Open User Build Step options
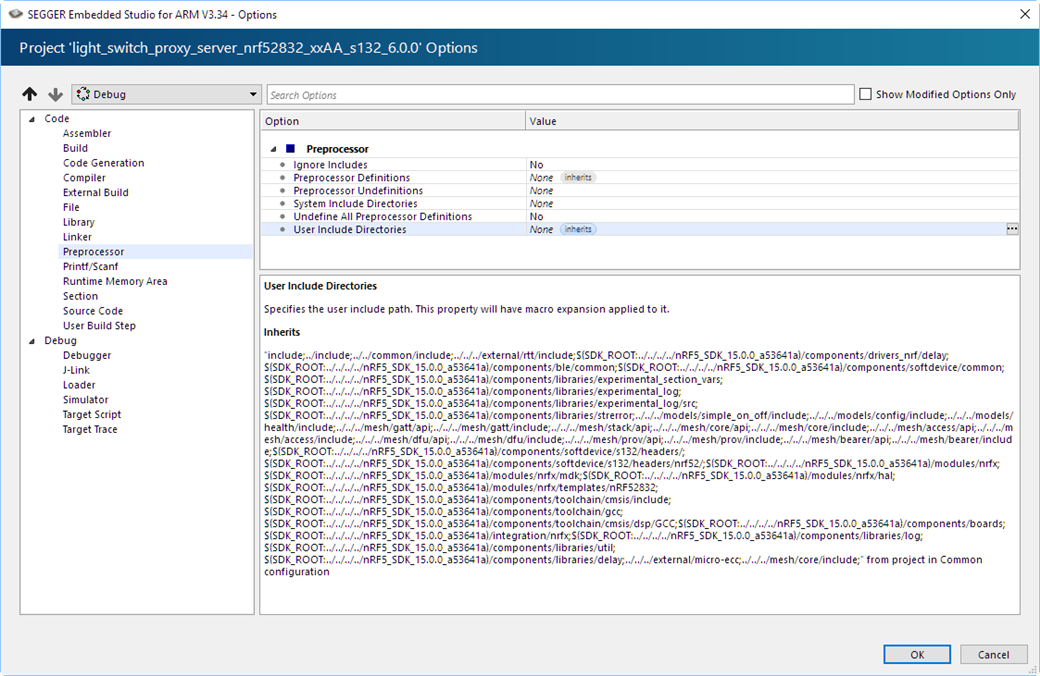This screenshot has width=1040, height=676. tap(99, 326)
